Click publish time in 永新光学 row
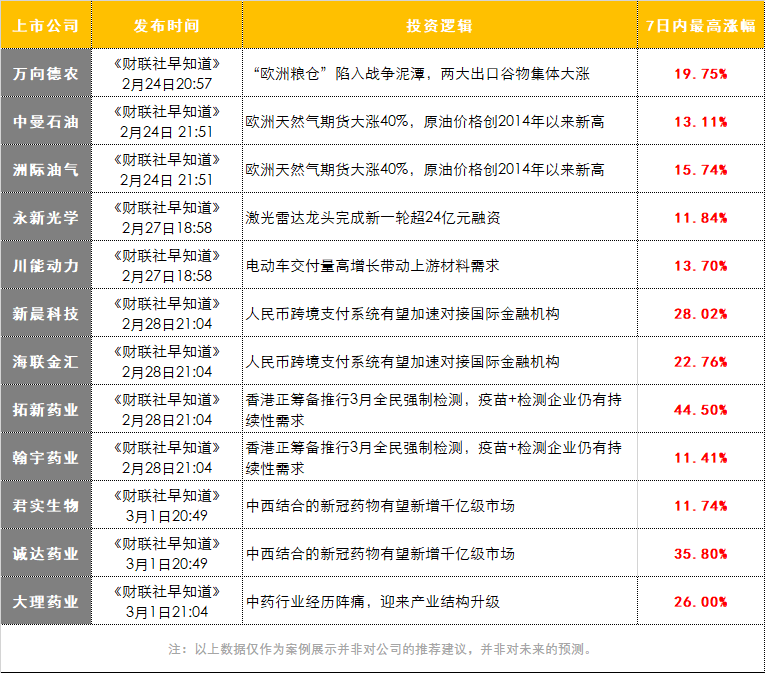This screenshot has height=673, width=765. pyautogui.click(x=167, y=218)
